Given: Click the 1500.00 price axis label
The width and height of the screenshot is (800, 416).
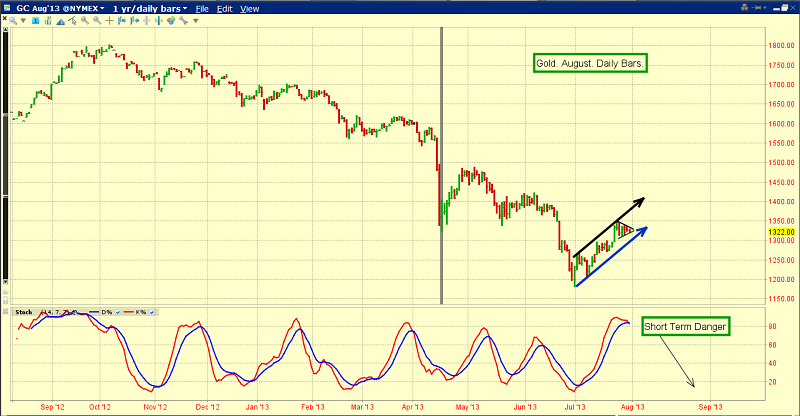Looking at the screenshot, I should [x=782, y=162].
